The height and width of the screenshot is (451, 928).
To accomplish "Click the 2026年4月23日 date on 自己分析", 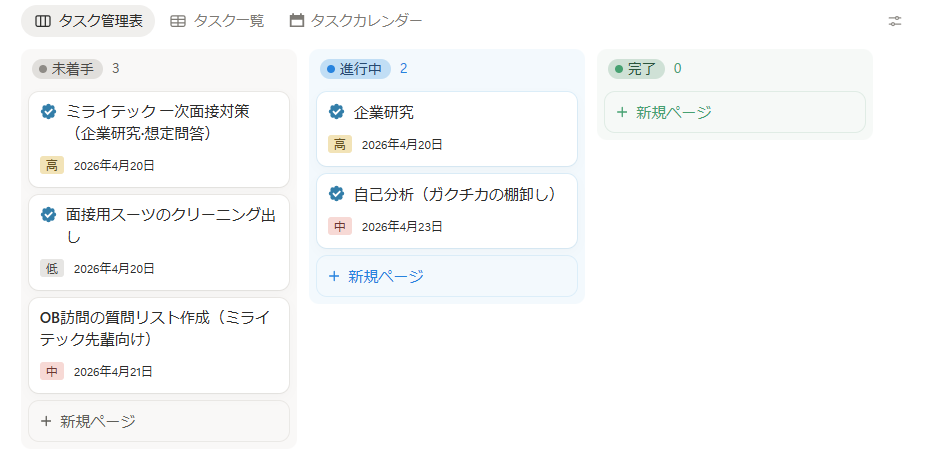I will click(x=402, y=227).
